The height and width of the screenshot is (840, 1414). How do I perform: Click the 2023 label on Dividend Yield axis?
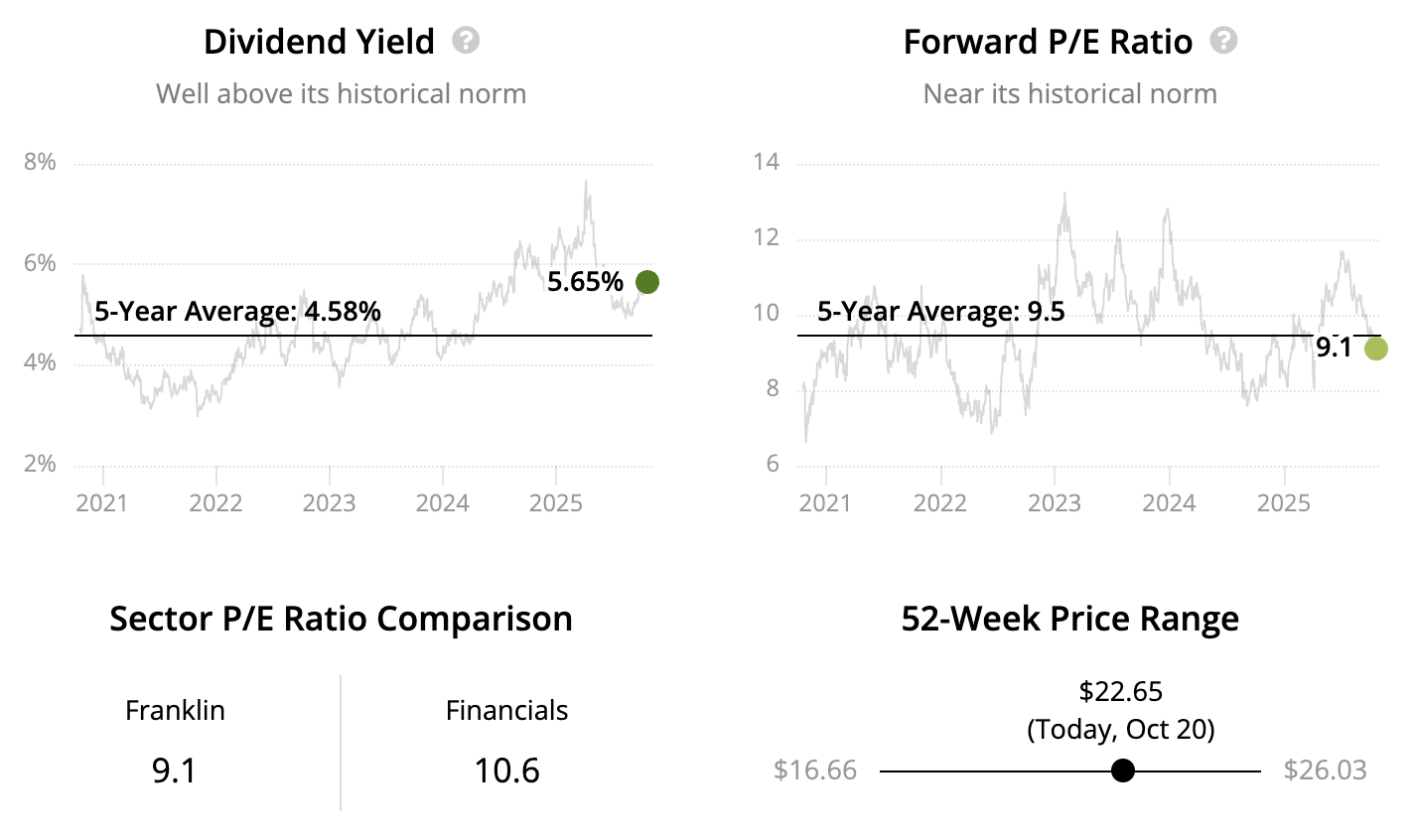[x=329, y=503]
